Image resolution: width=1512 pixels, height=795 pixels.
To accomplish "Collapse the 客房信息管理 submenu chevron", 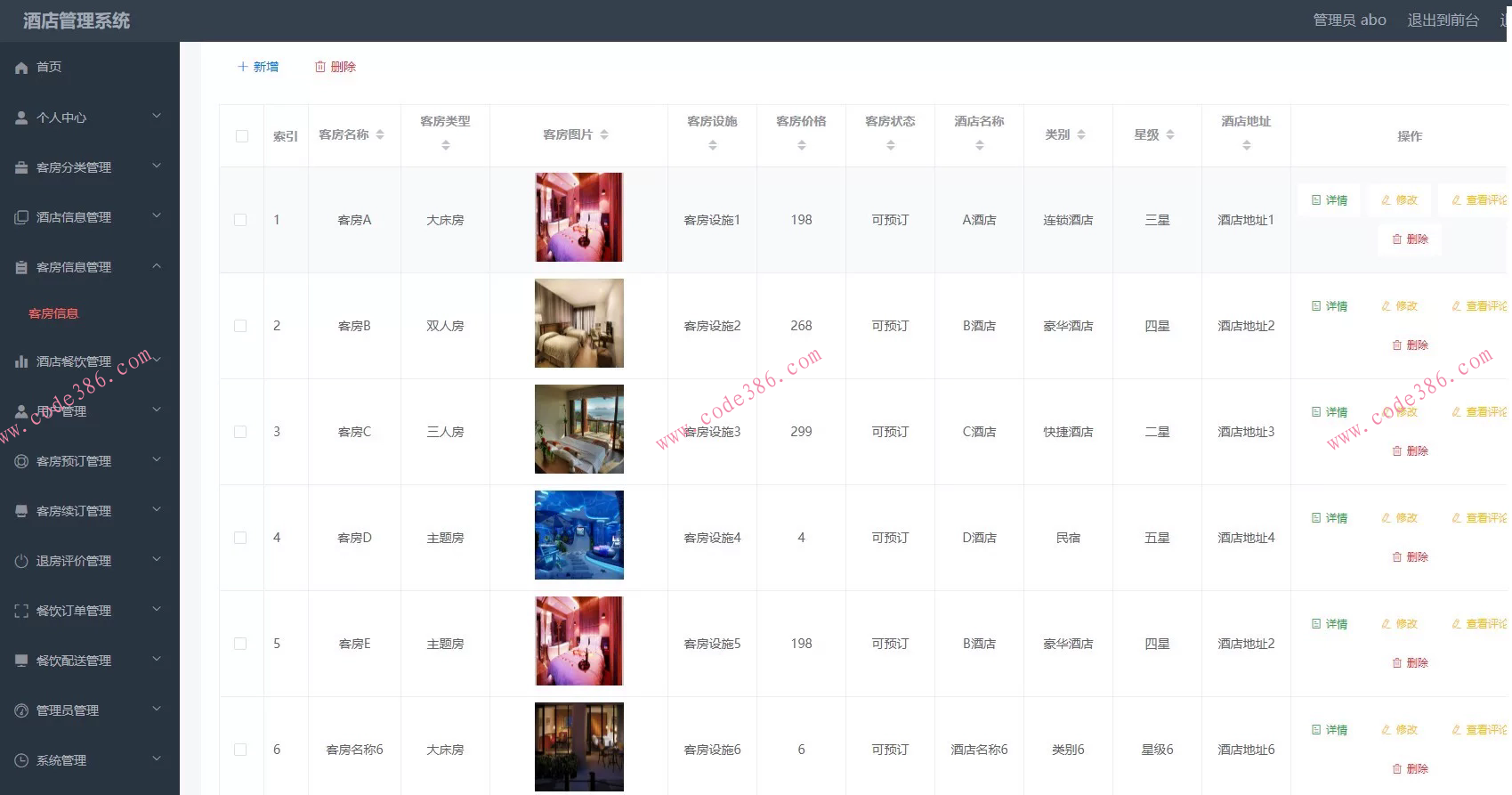I will click(157, 265).
